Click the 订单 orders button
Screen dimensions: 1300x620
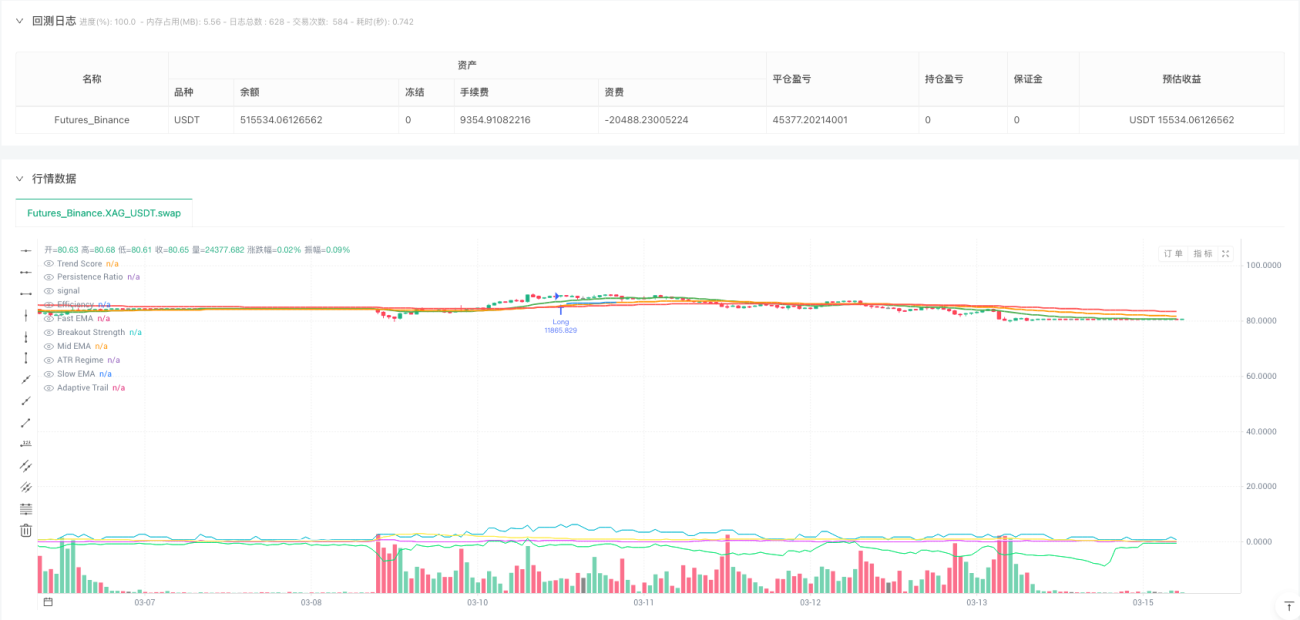(x=1173, y=254)
